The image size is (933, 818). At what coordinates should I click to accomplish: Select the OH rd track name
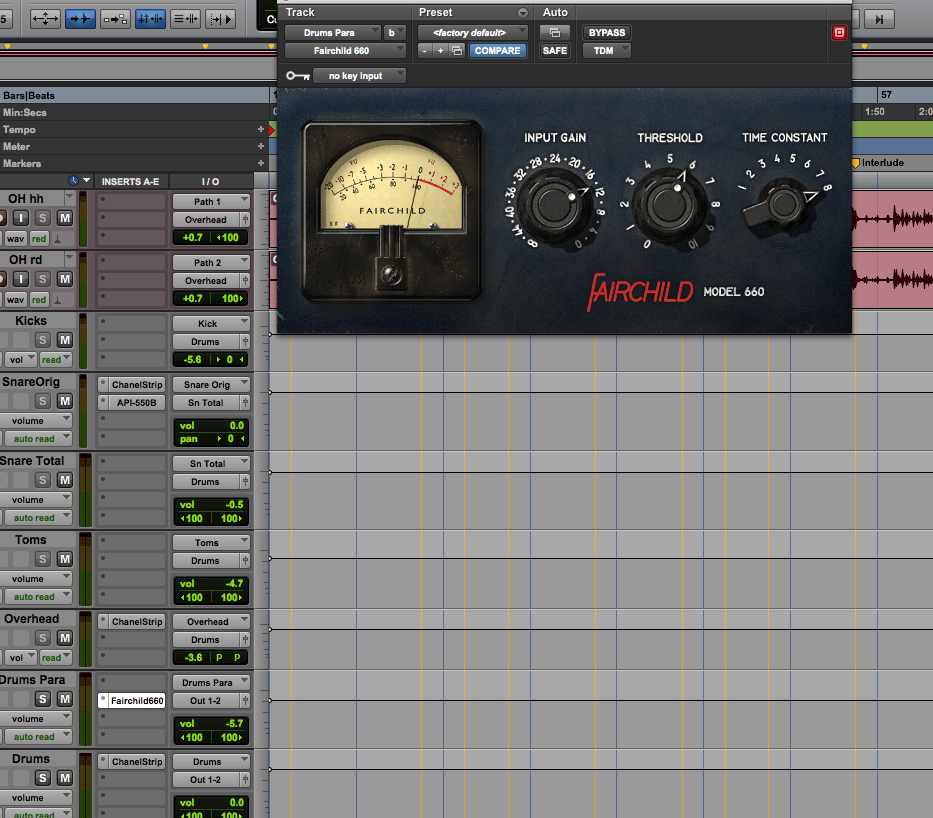[26, 259]
